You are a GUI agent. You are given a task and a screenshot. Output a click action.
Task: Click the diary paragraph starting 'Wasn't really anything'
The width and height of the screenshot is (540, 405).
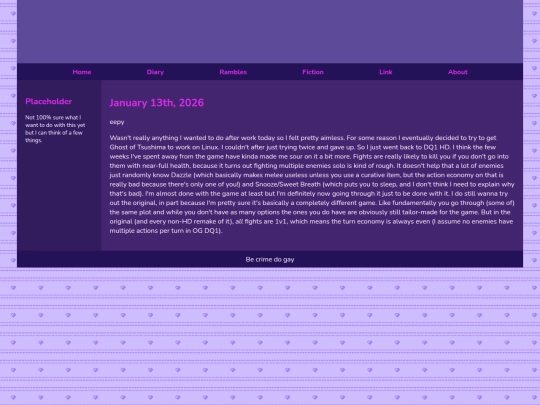pyautogui.click(x=312, y=184)
